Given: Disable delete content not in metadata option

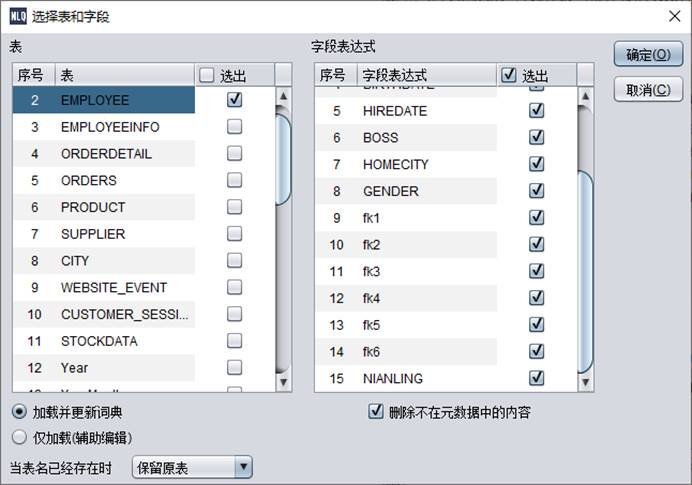Looking at the screenshot, I should coord(376,411).
